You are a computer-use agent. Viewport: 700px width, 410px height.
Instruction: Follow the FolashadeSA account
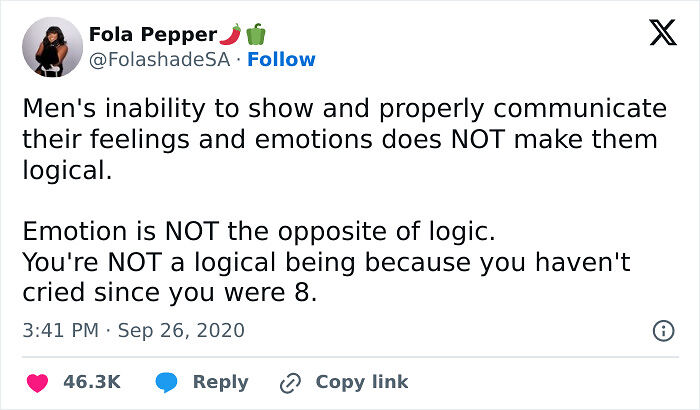(x=281, y=59)
